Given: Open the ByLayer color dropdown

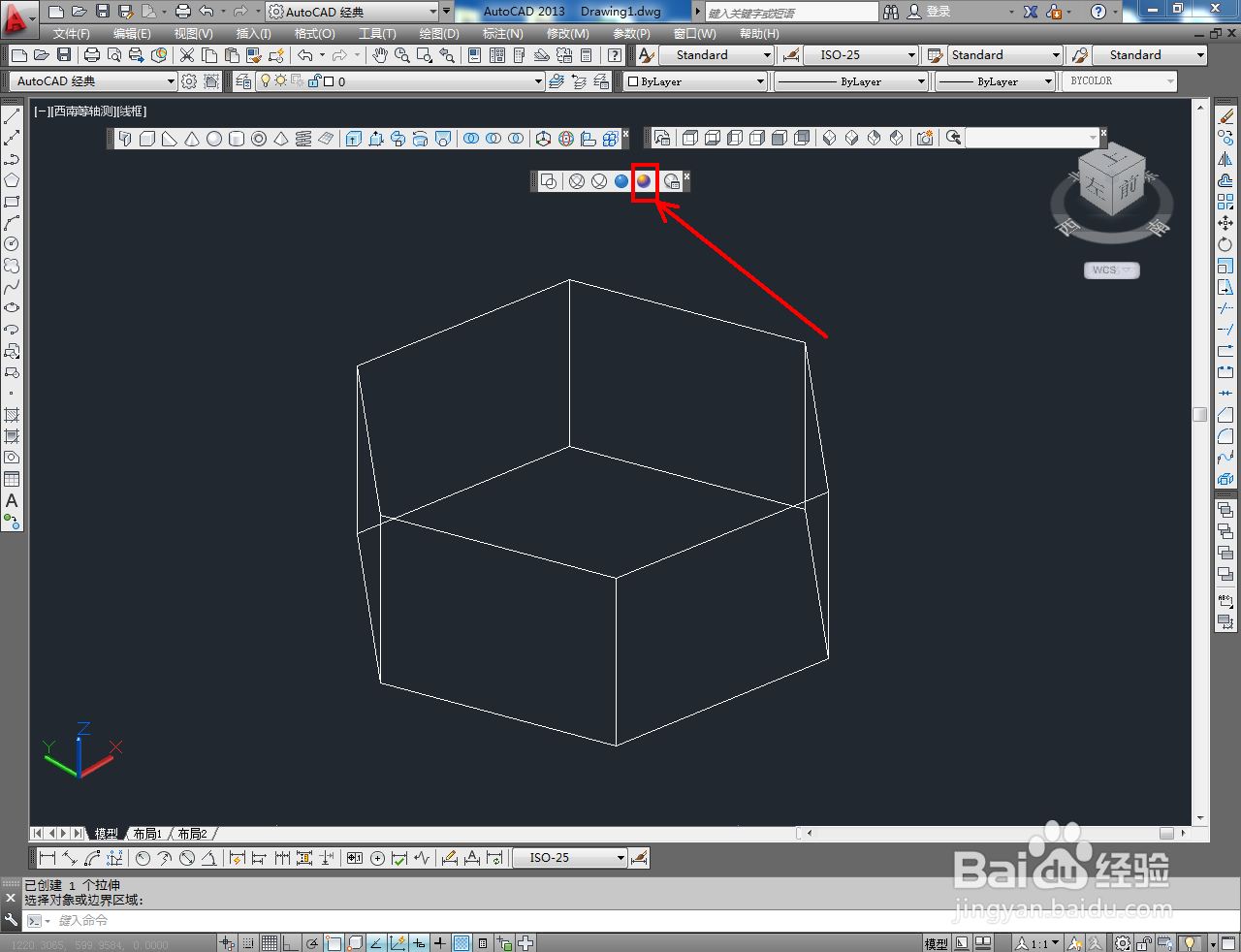Looking at the screenshot, I should (x=695, y=81).
